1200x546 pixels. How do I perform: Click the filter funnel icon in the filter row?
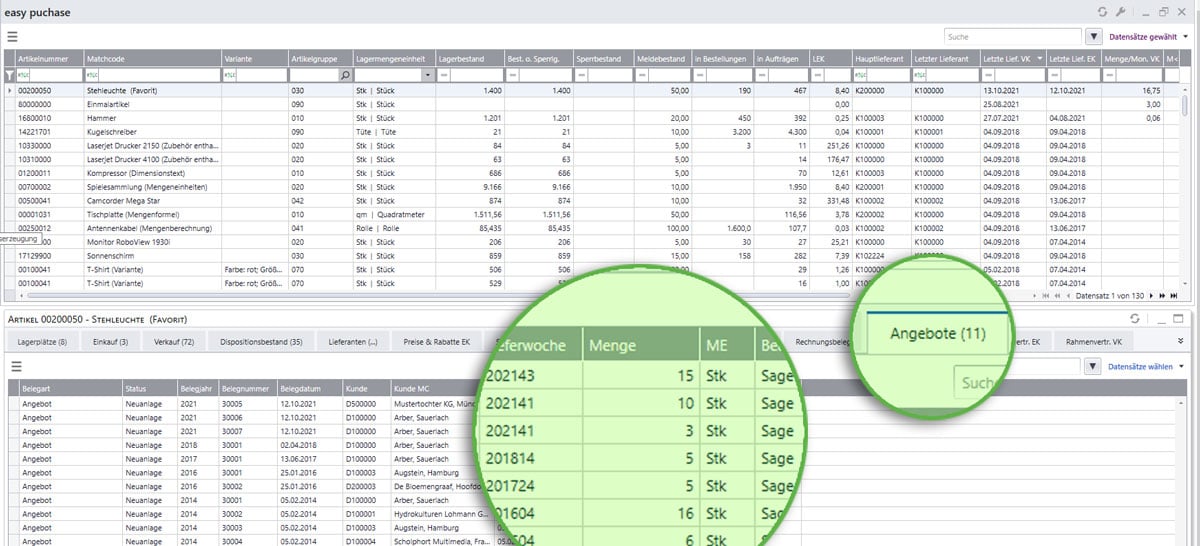coord(9,75)
